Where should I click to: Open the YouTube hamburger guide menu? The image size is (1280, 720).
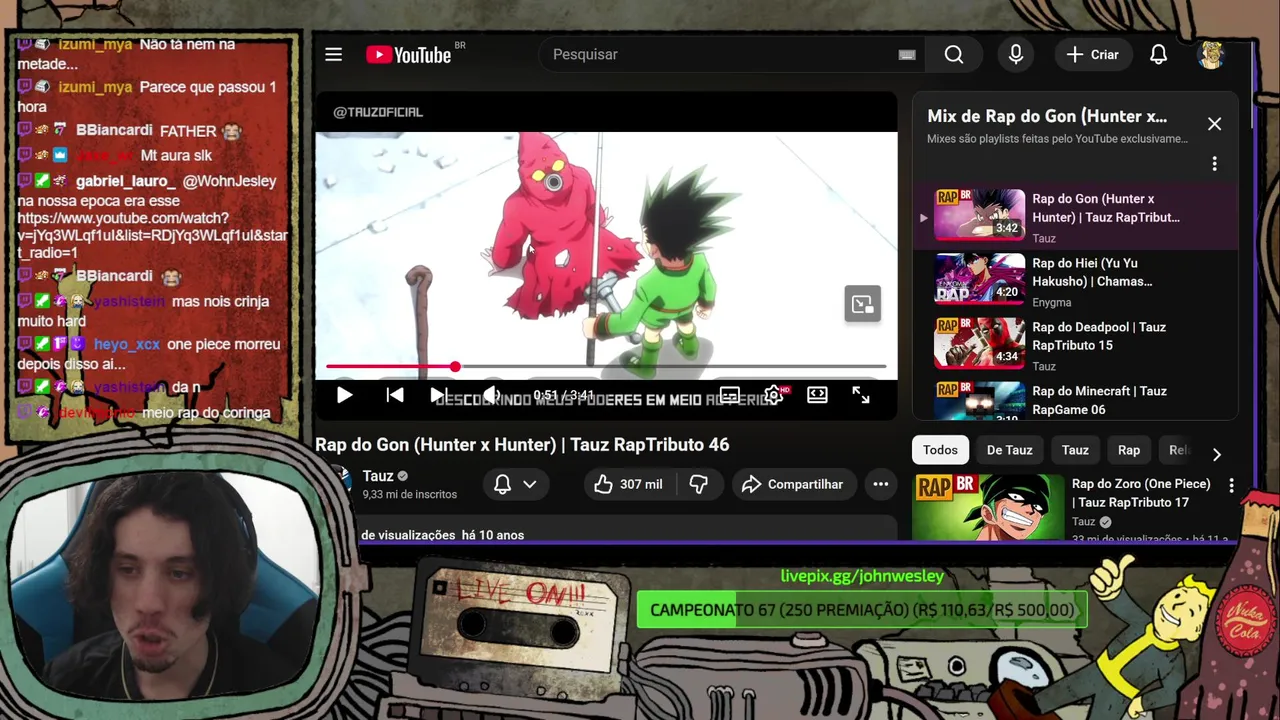[333, 55]
